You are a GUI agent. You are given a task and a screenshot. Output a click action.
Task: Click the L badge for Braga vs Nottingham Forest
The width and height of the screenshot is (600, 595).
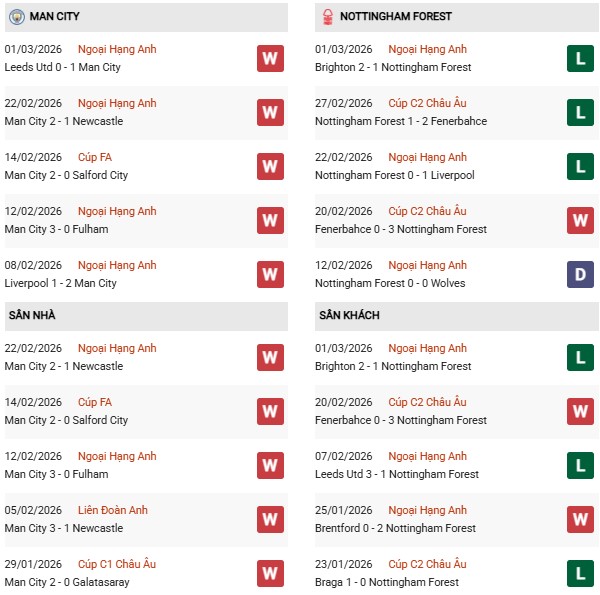click(x=580, y=573)
